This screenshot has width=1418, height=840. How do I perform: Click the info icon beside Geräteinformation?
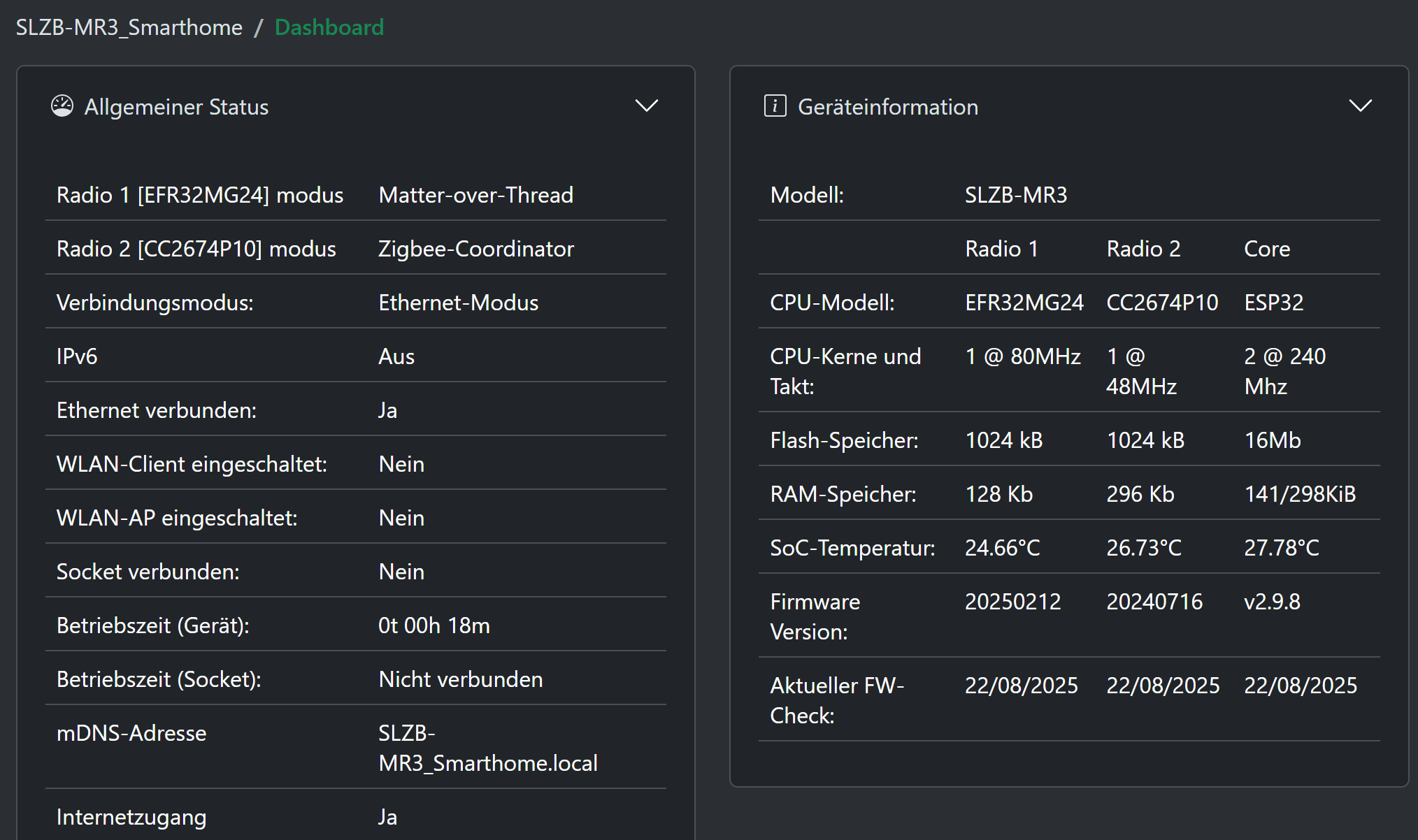[775, 106]
